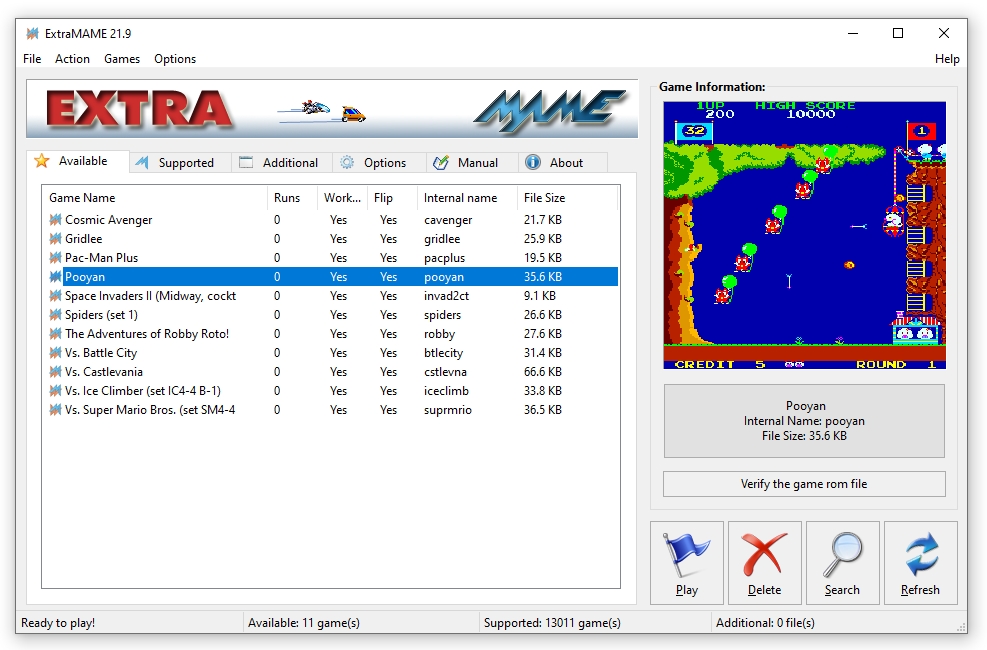Click the gear icon on Options tab
The image size is (987, 650).
347,163
